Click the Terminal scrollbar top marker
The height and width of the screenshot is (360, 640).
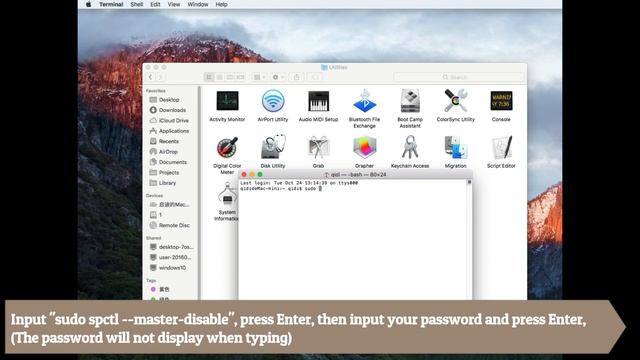(x=469, y=182)
